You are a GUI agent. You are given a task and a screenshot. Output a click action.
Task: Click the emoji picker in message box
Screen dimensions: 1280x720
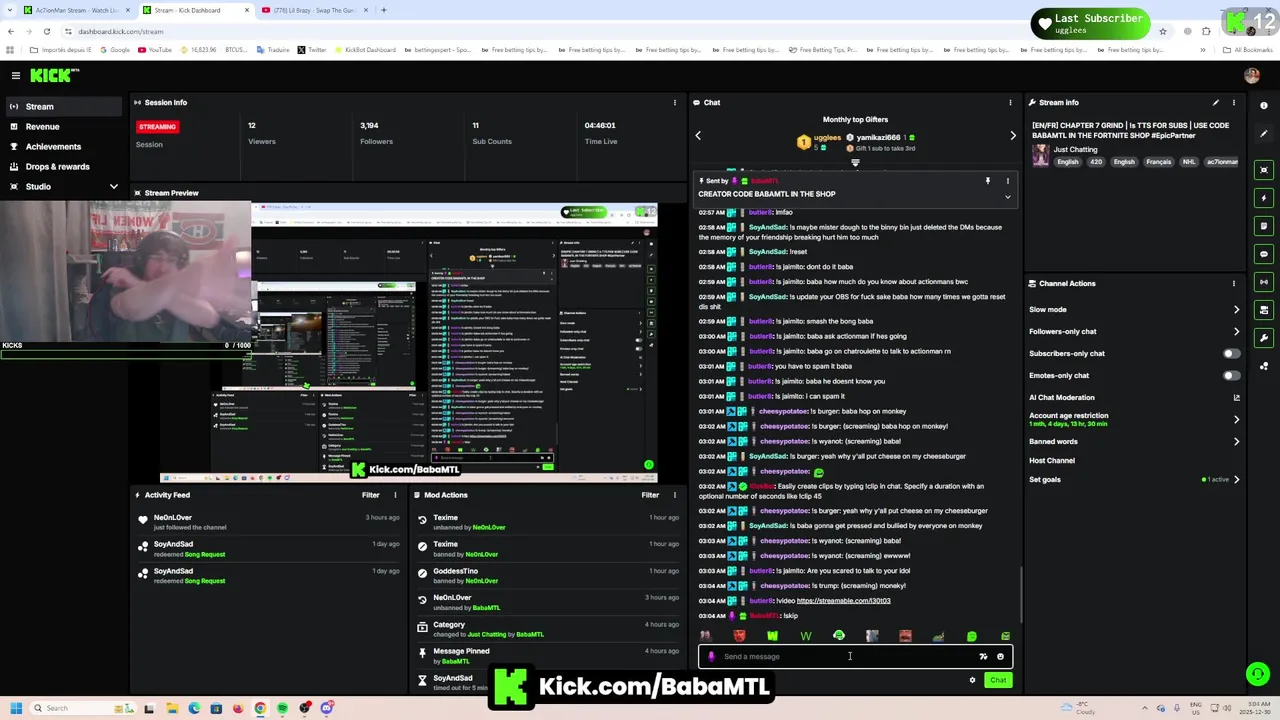(1000, 657)
